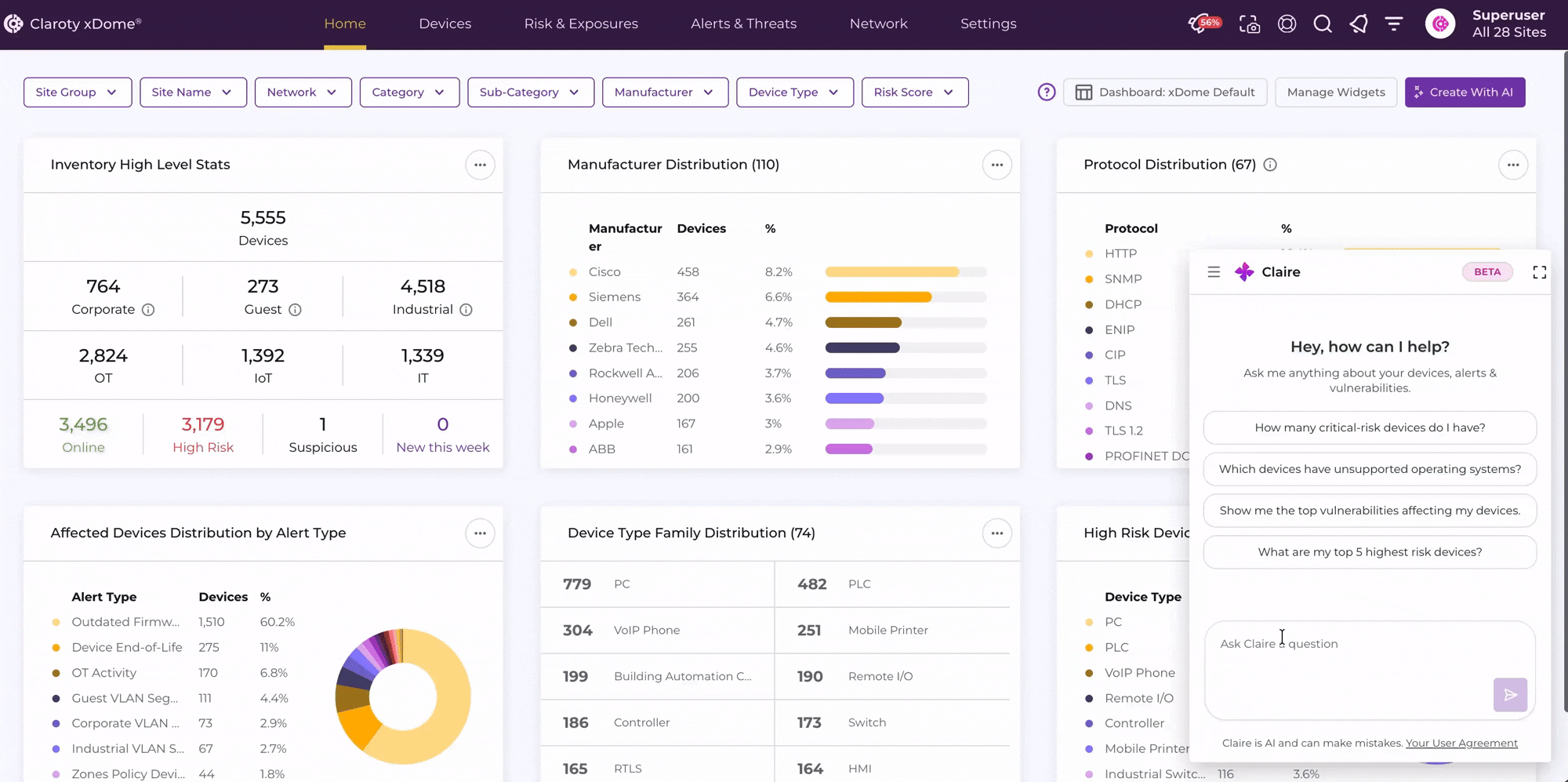The width and height of the screenshot is (1568, 782).
Task: Expand the Site Group filter dropdown
Action: [78, 93]
